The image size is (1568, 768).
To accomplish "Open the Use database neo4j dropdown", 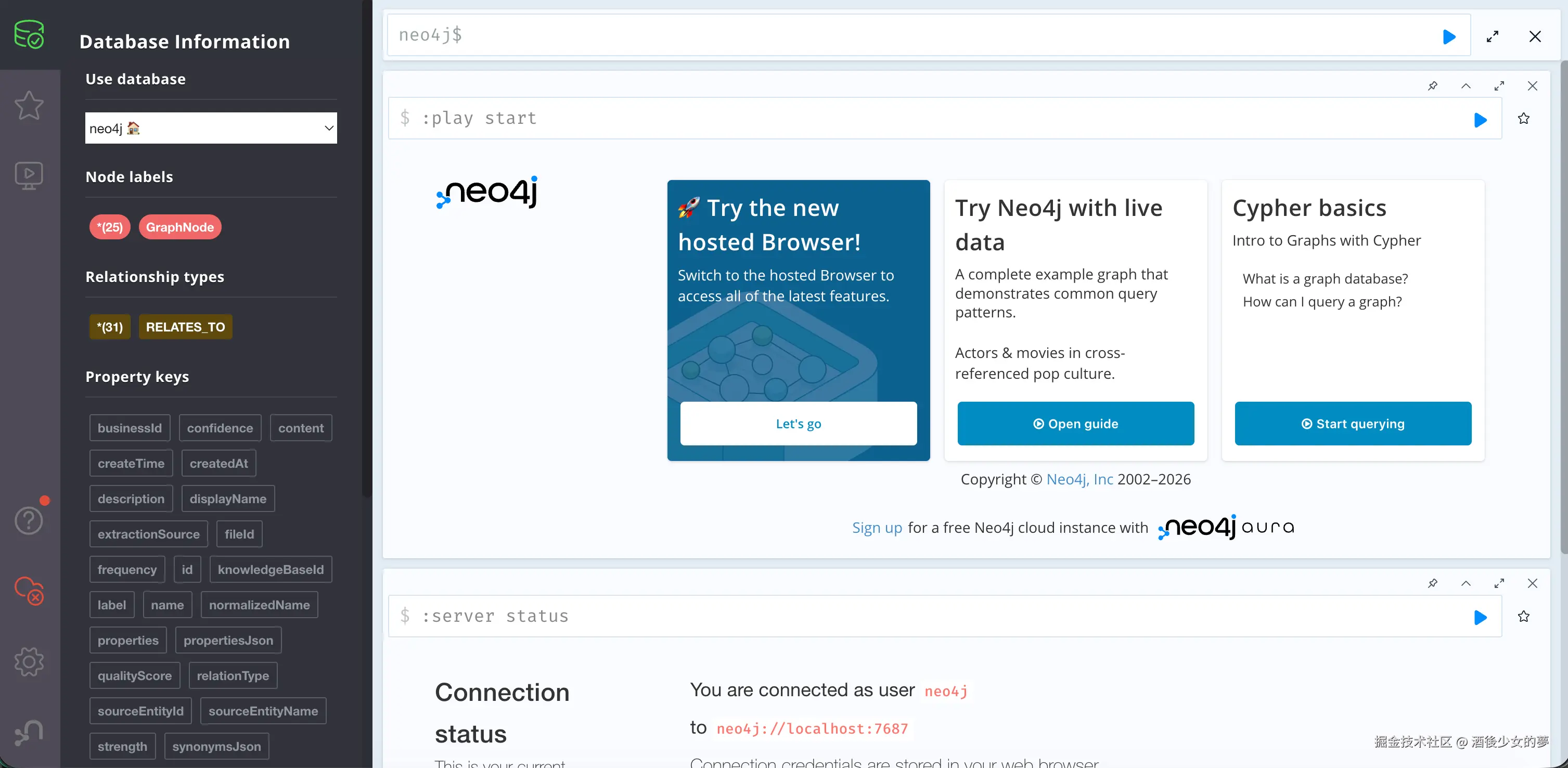I will (x=211, y=128).
